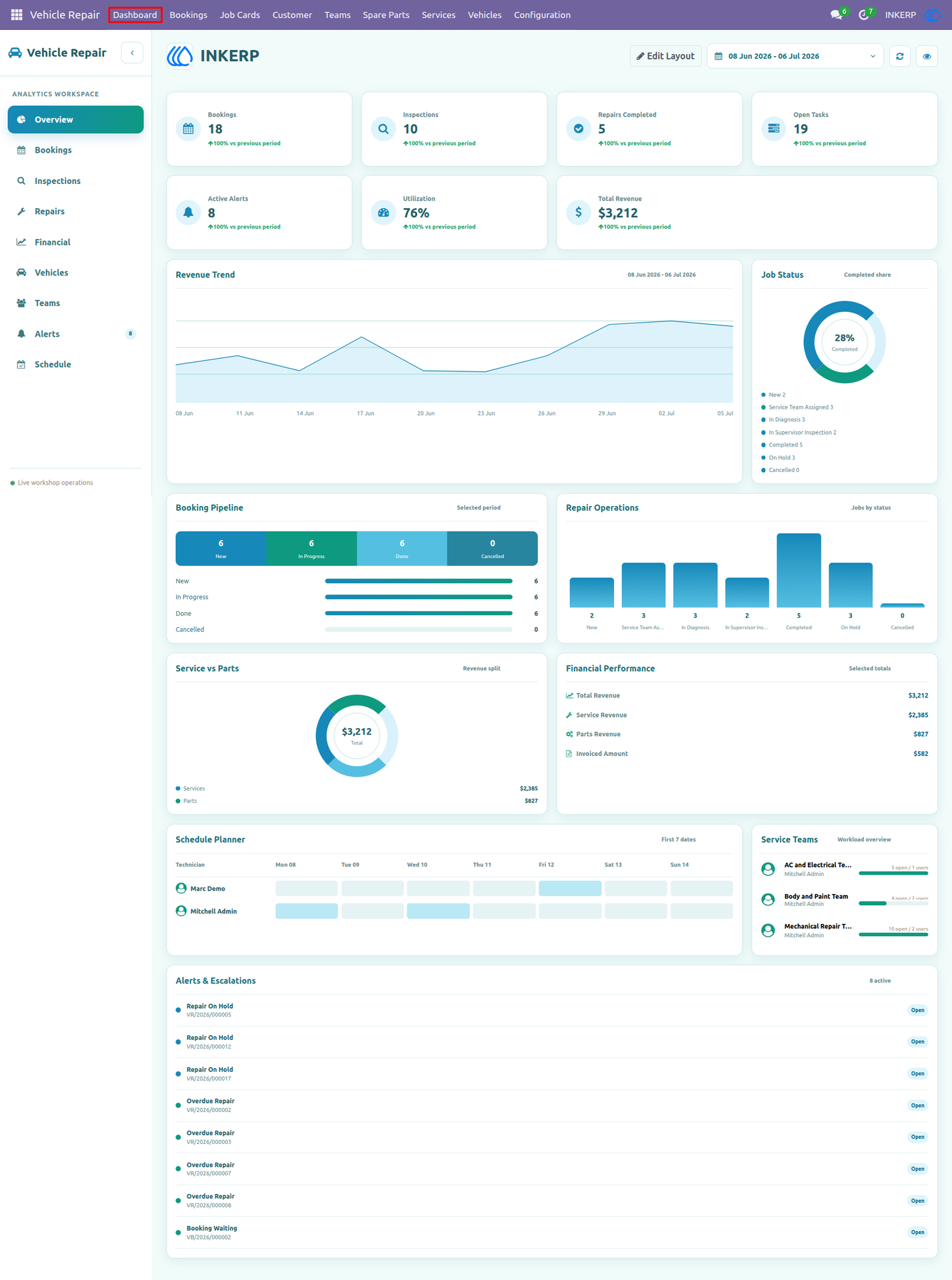Click Open badge for Booking Waiting alert
952x1280 pixels.
click(918, 1232)
